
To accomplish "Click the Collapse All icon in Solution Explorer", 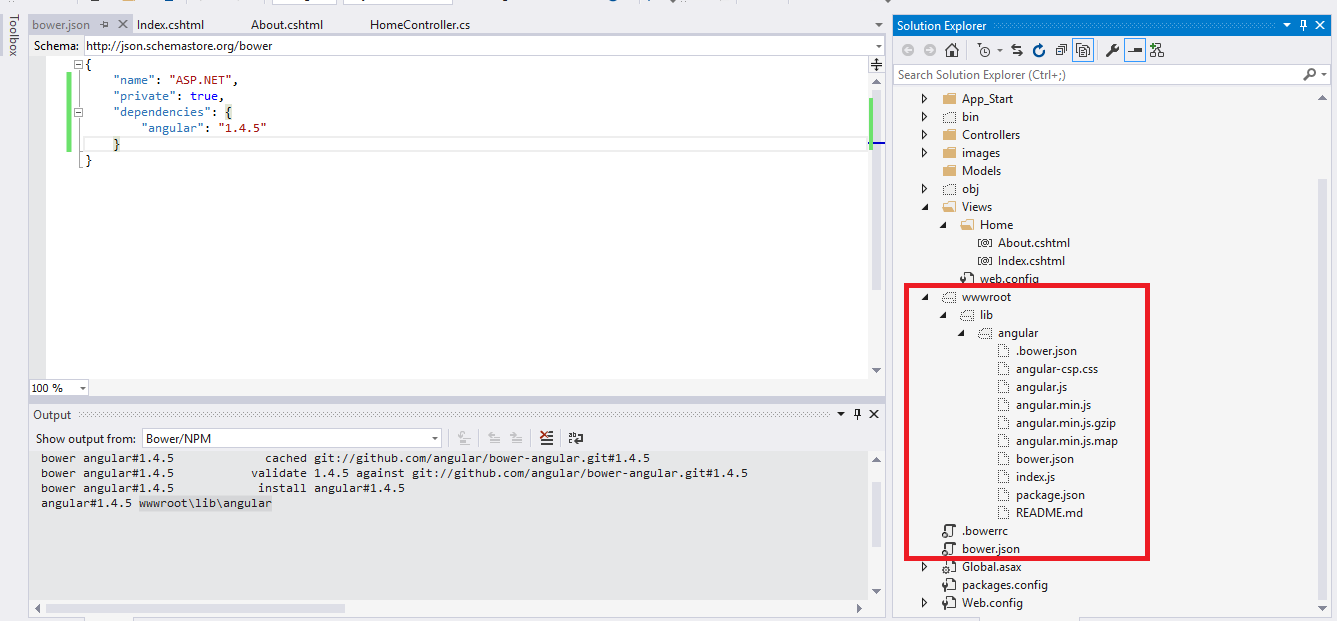I will click(x=1060, y=51).
